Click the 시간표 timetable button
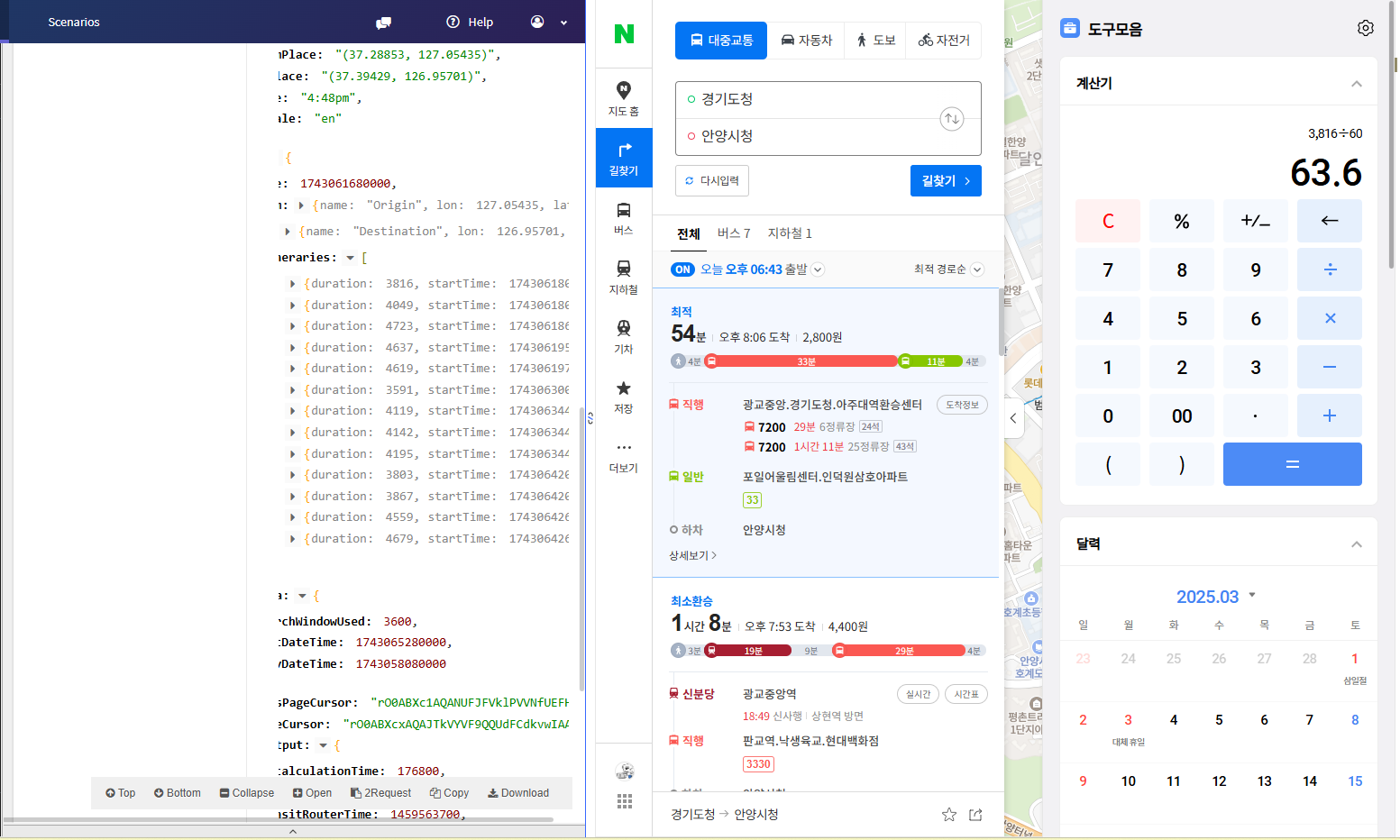Screen dimensions: 1400x840 [x=966, y=694]
